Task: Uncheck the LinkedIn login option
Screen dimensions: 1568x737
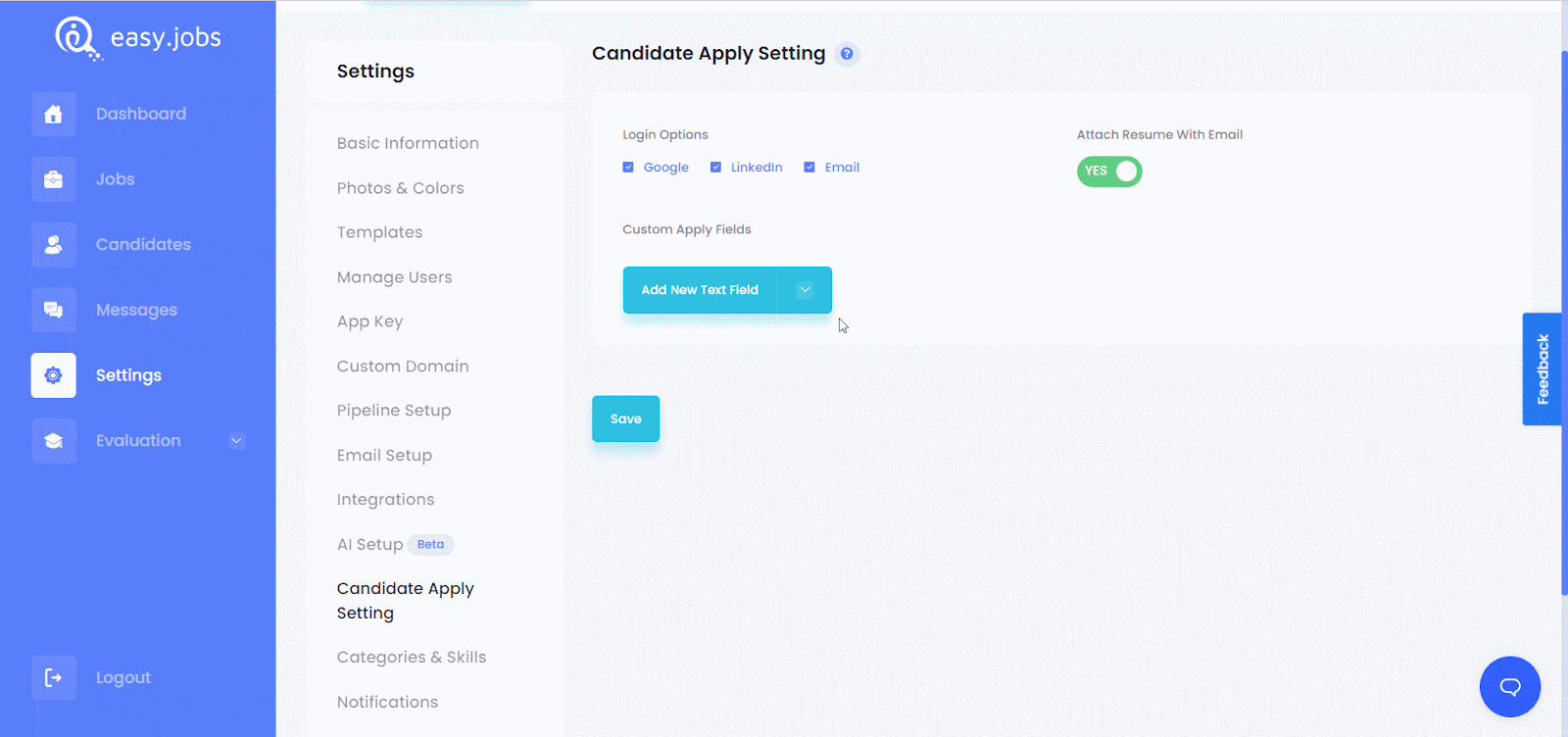Action: 715,168
